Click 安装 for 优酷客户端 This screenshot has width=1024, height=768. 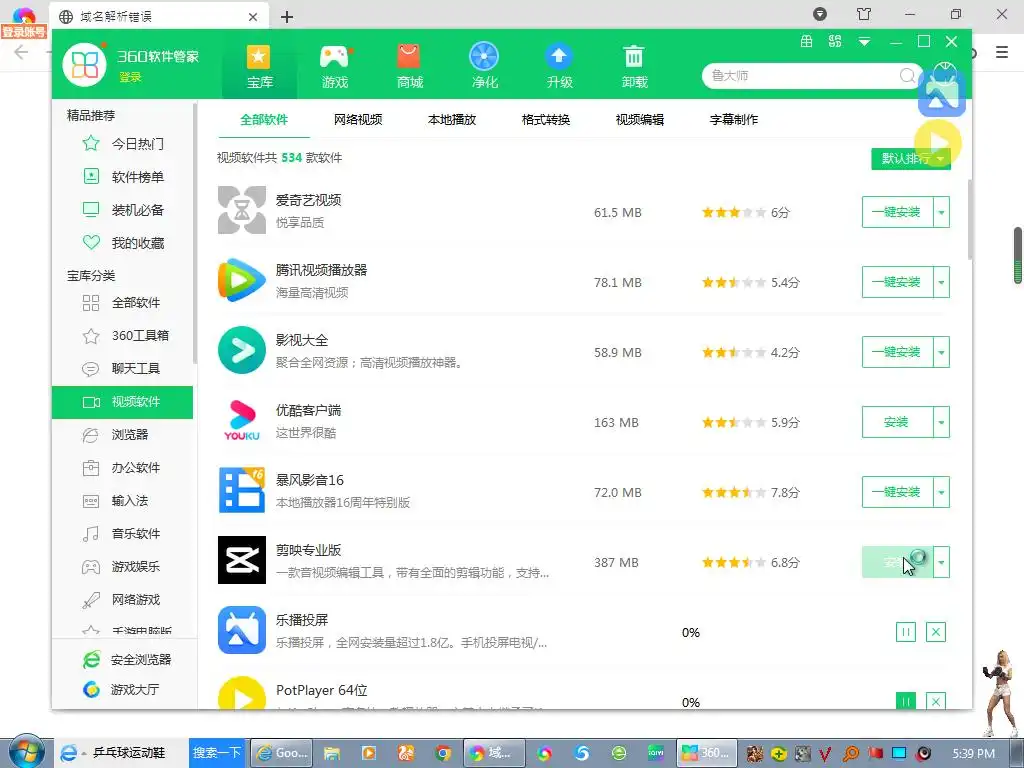(x=897, y=422)
